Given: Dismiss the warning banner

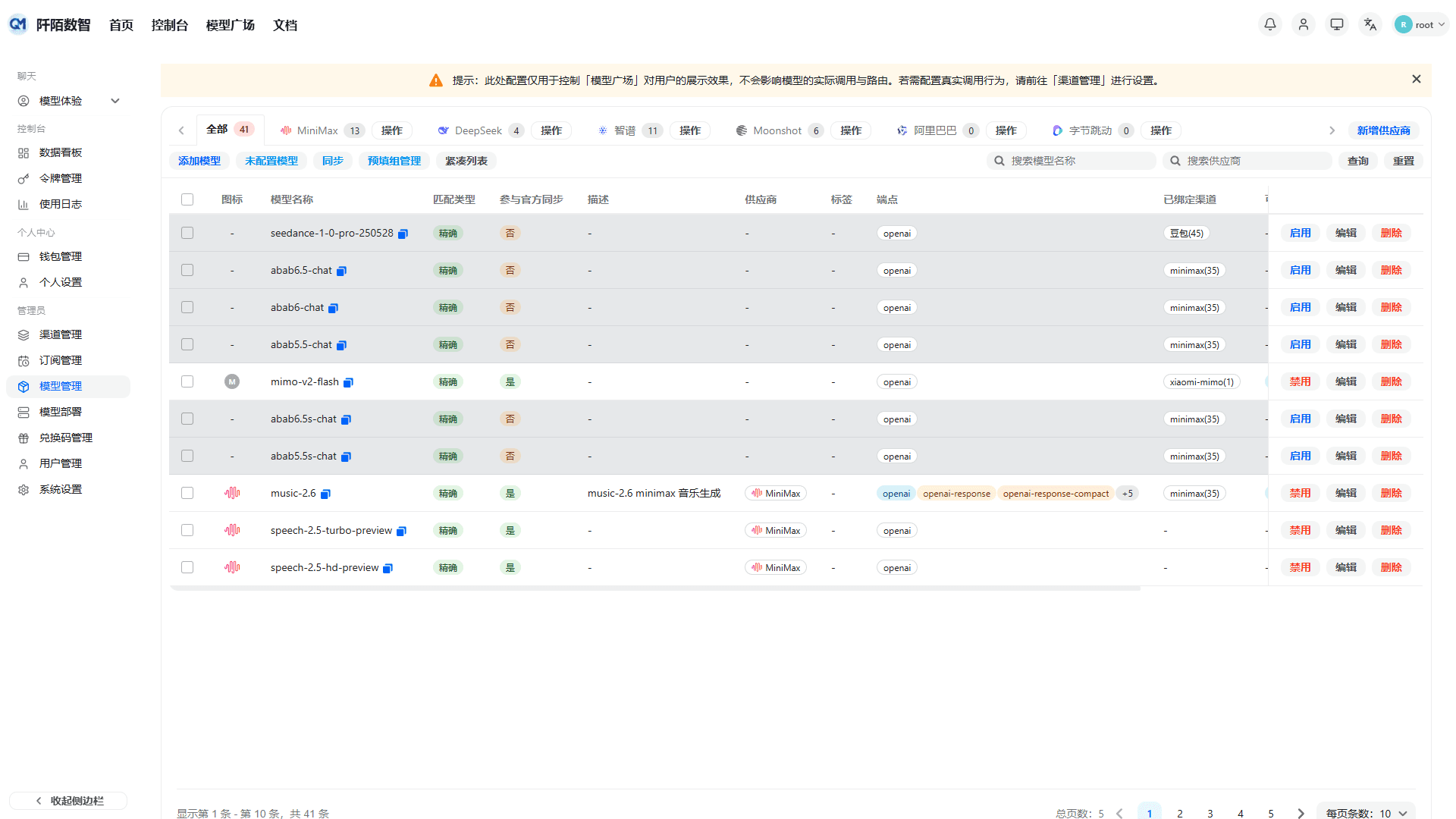Looking at the screenshot, I should [1416, 79].
